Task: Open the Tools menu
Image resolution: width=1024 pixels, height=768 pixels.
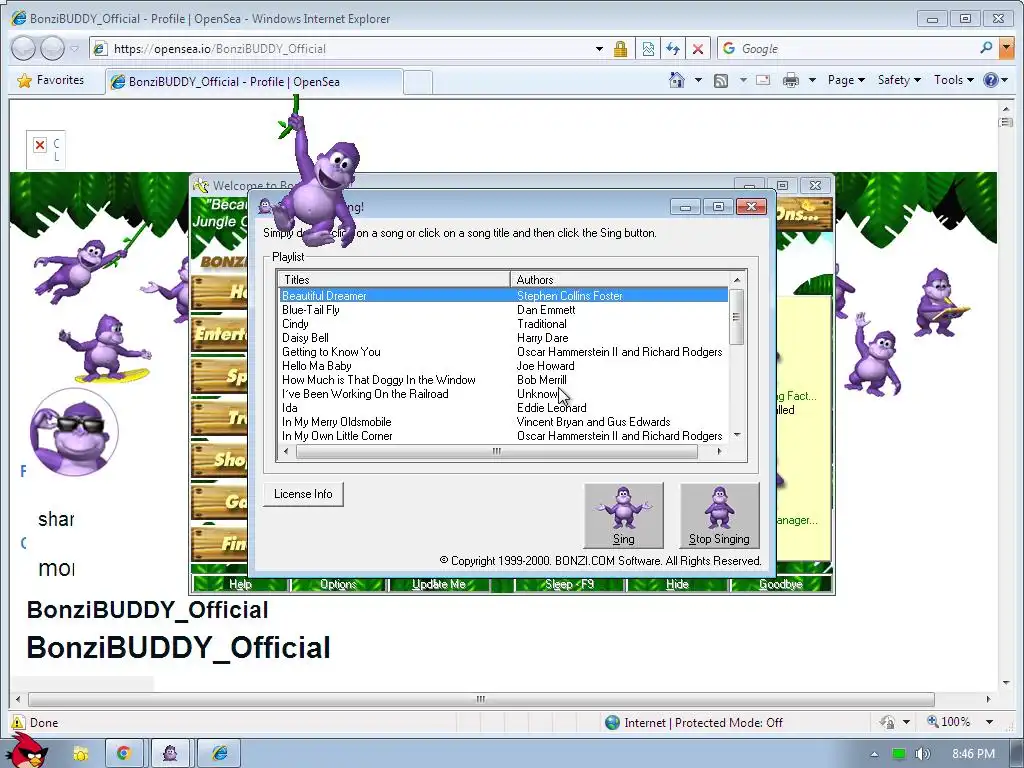Action: pyautogui.click(x=953, y=80)
